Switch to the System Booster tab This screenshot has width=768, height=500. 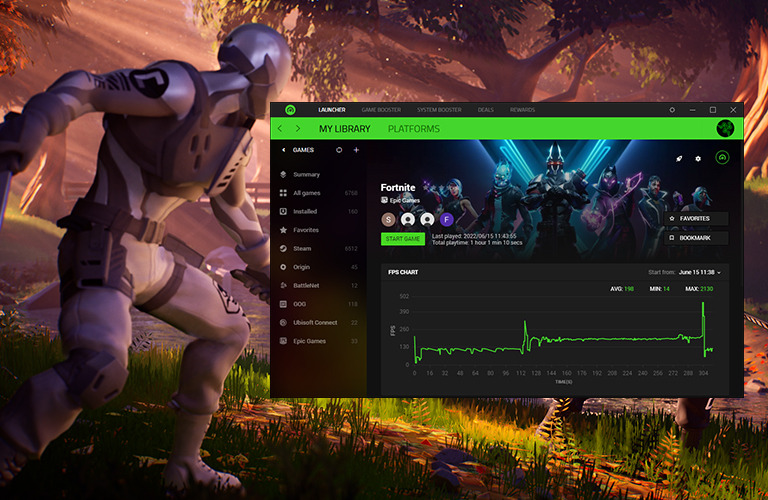coord(439,110)
